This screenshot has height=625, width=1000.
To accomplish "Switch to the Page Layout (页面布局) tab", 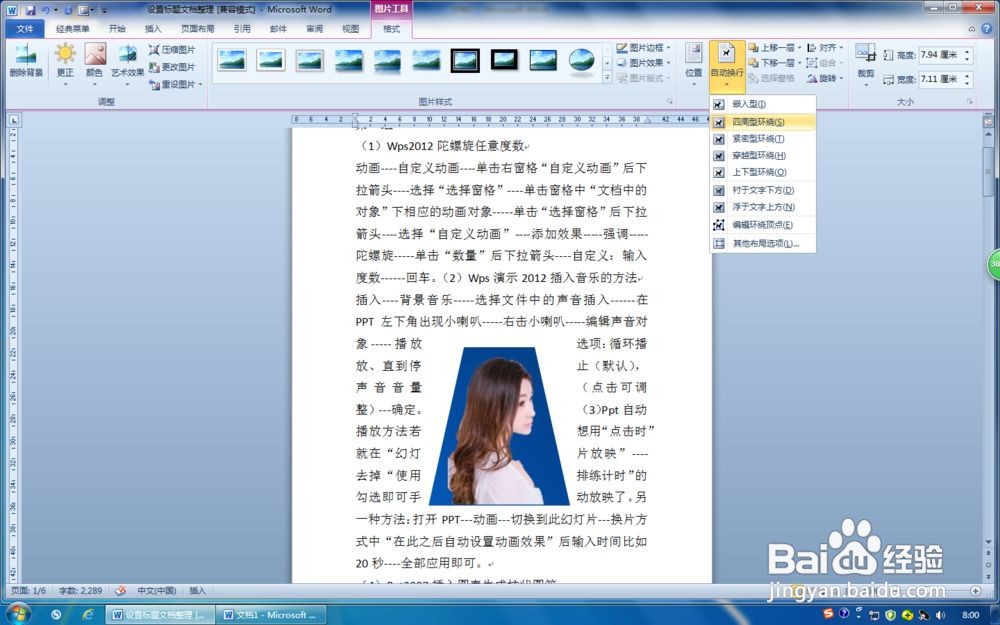I will coord(197,29).
